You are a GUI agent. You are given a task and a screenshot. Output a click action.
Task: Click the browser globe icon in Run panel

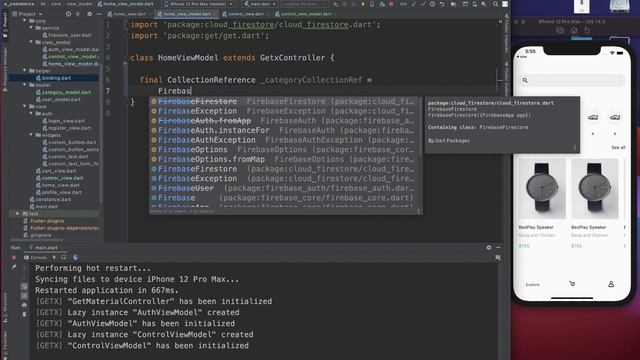click(75, 258)
